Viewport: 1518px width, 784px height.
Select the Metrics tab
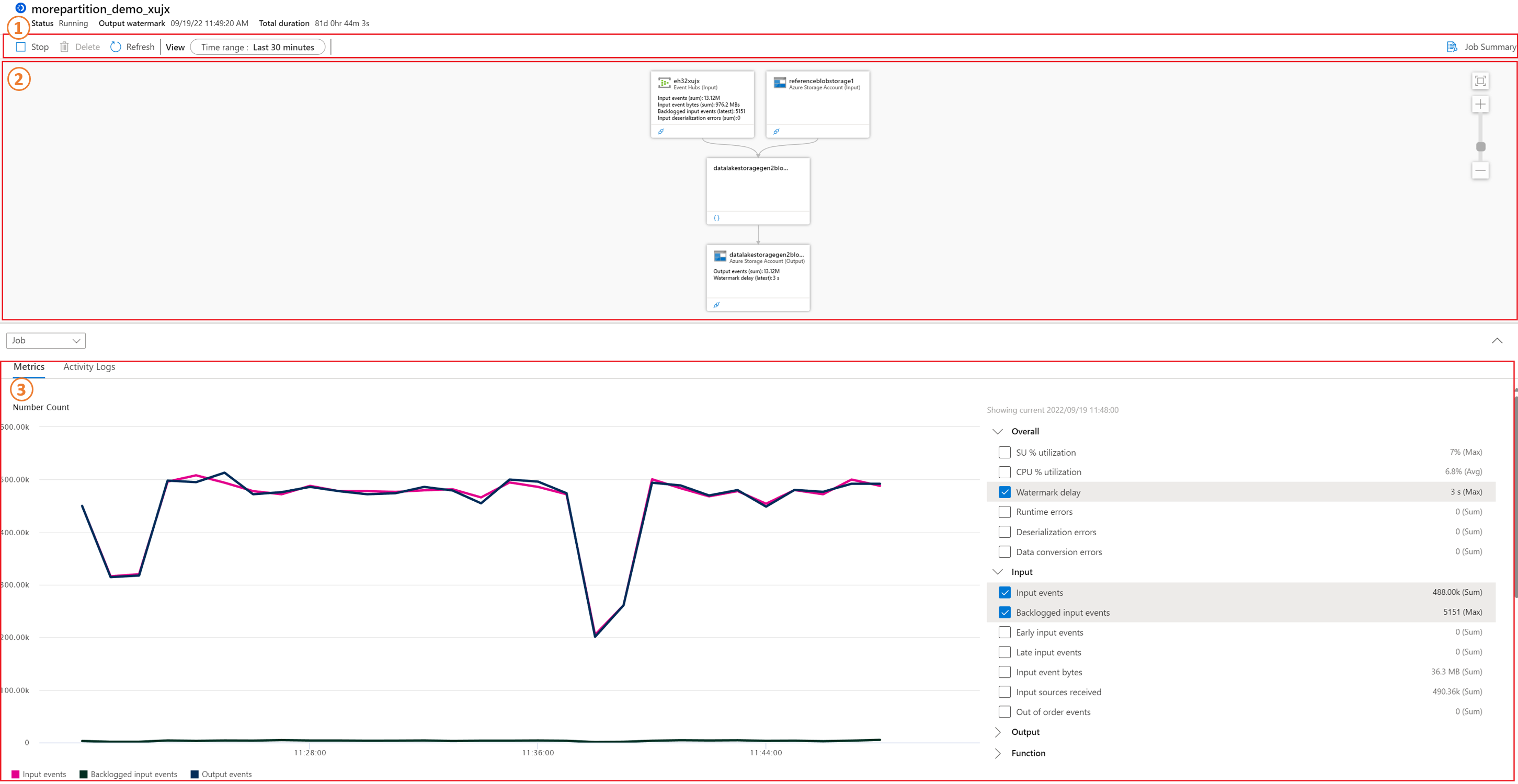(x=29, y=366)
